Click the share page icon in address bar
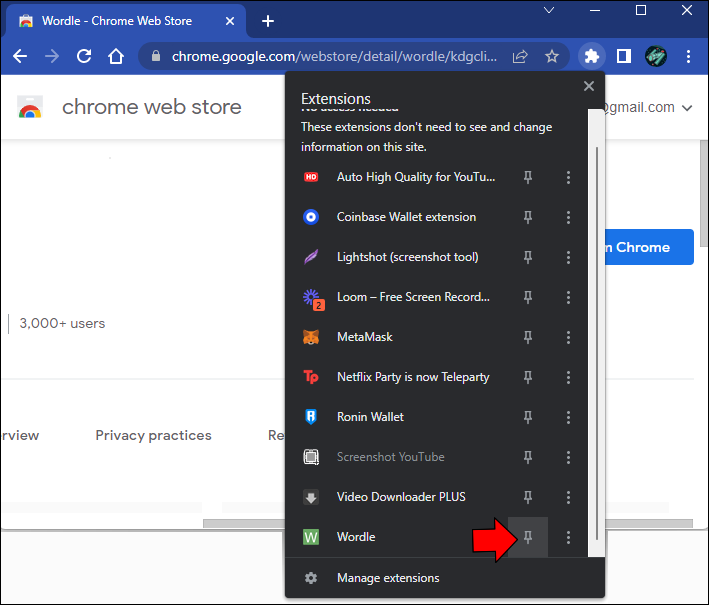The image size is (709, 605). point(520,56)
